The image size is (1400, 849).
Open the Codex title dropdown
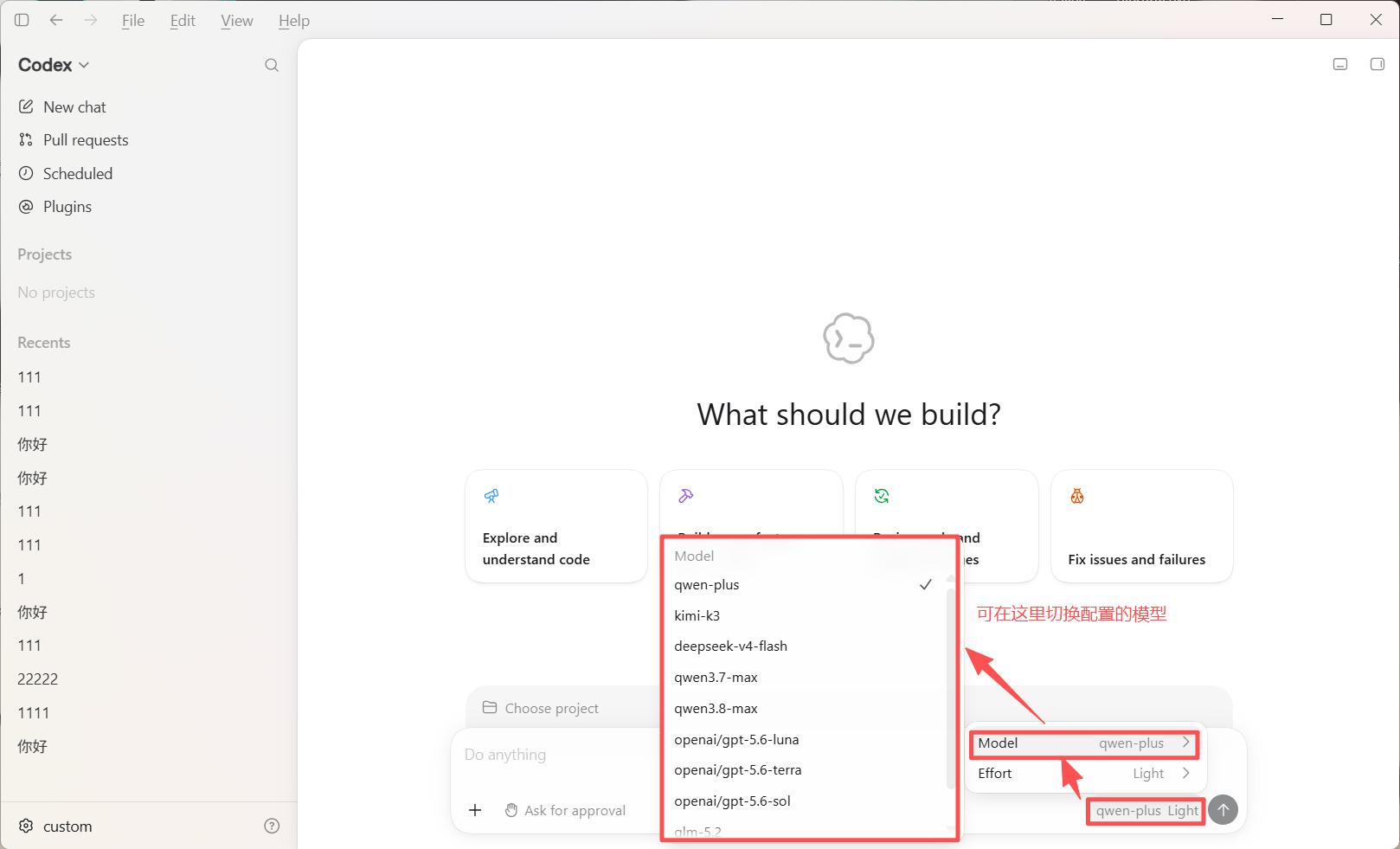(54, 65)
